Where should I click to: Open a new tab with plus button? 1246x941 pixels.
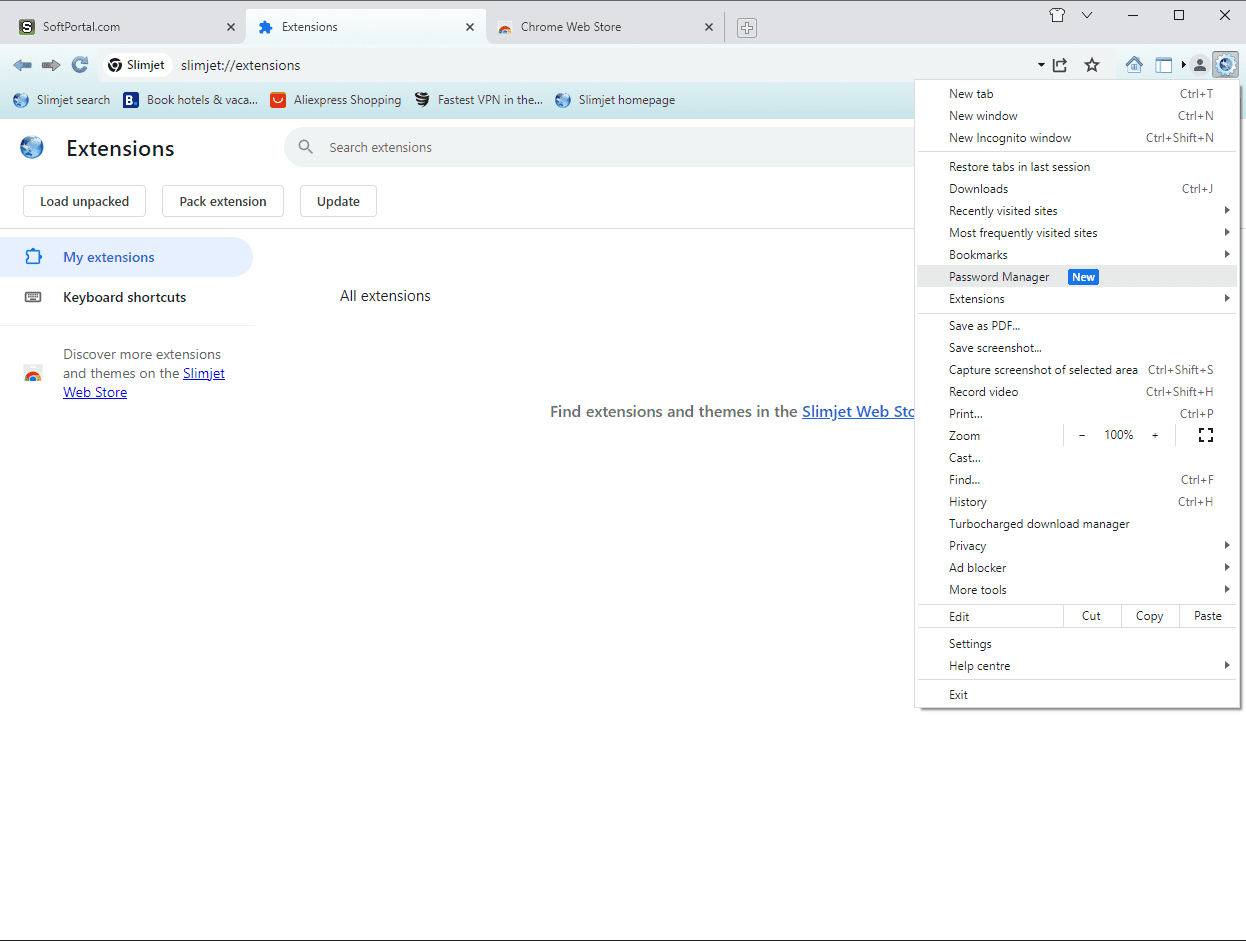tap(747, 28)
